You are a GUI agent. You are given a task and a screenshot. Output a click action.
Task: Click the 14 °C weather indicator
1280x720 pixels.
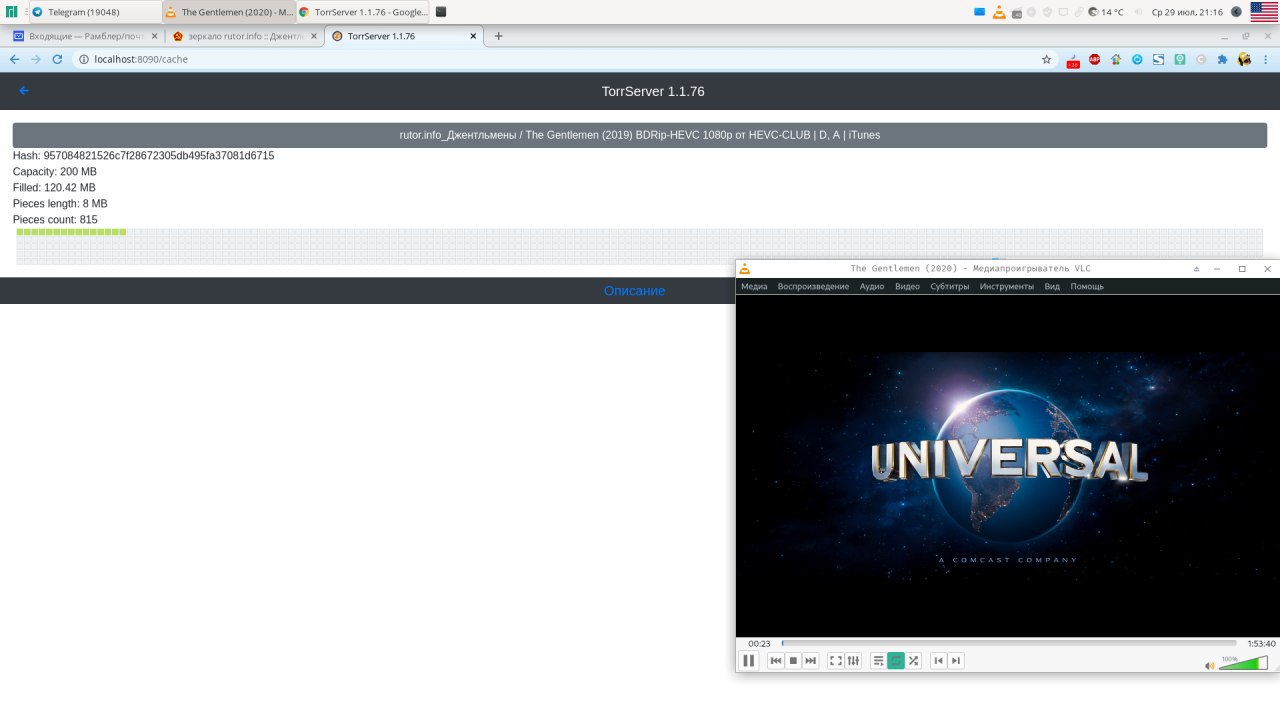click(1107, 12)
